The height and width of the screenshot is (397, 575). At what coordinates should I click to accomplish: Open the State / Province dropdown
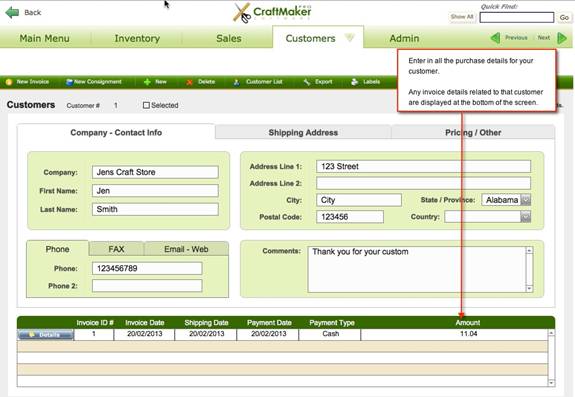(x=526, y=200)
